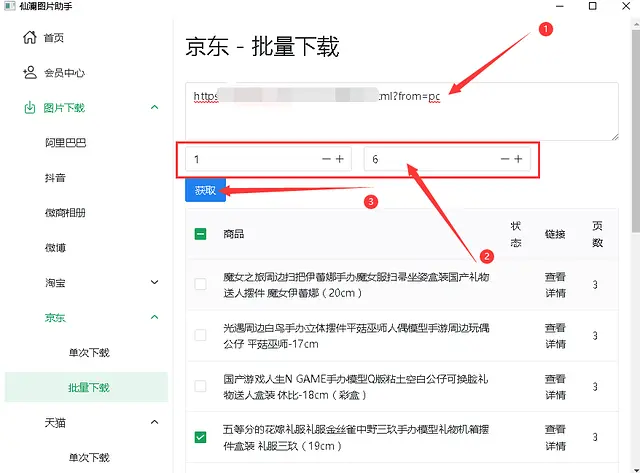Image resolution: width=640 pixels, height=473 pixels.
Task: Open the 抖音 menu item
Action: (x=55, y=178)
